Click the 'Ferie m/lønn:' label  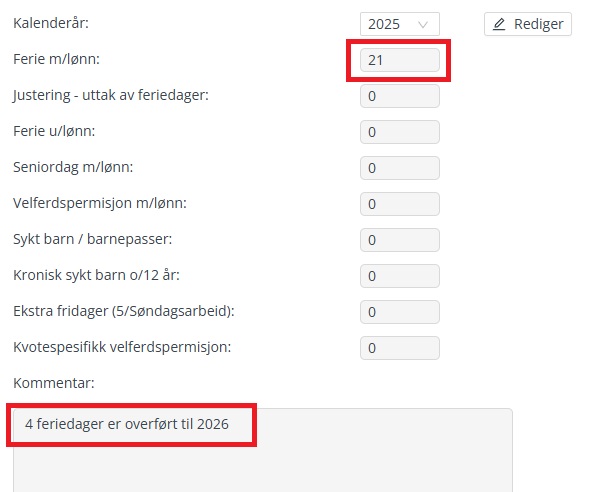56,59
